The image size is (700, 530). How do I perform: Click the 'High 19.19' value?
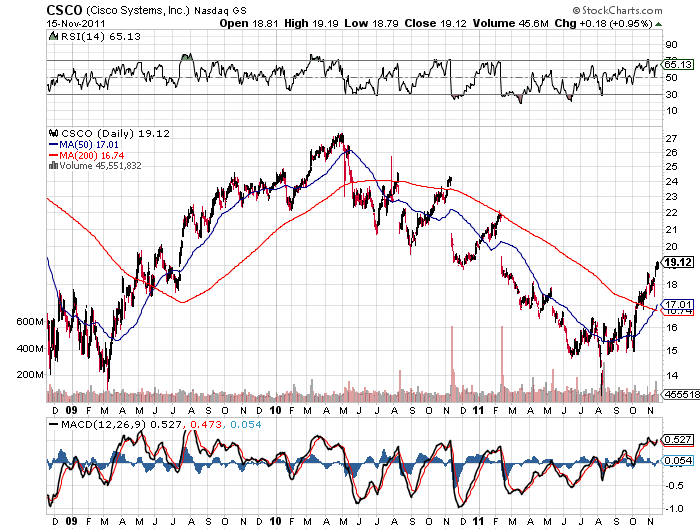point(311,23)
